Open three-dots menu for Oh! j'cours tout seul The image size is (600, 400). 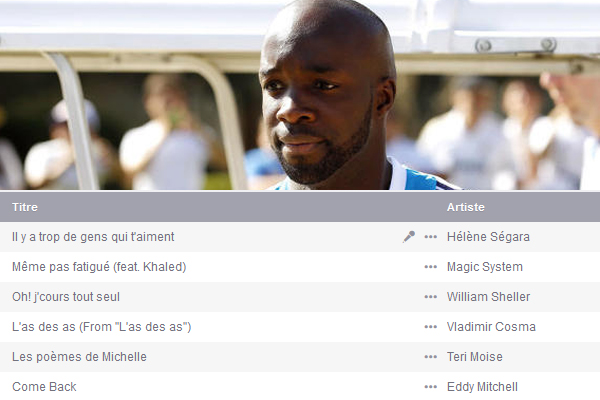point(430,297)
